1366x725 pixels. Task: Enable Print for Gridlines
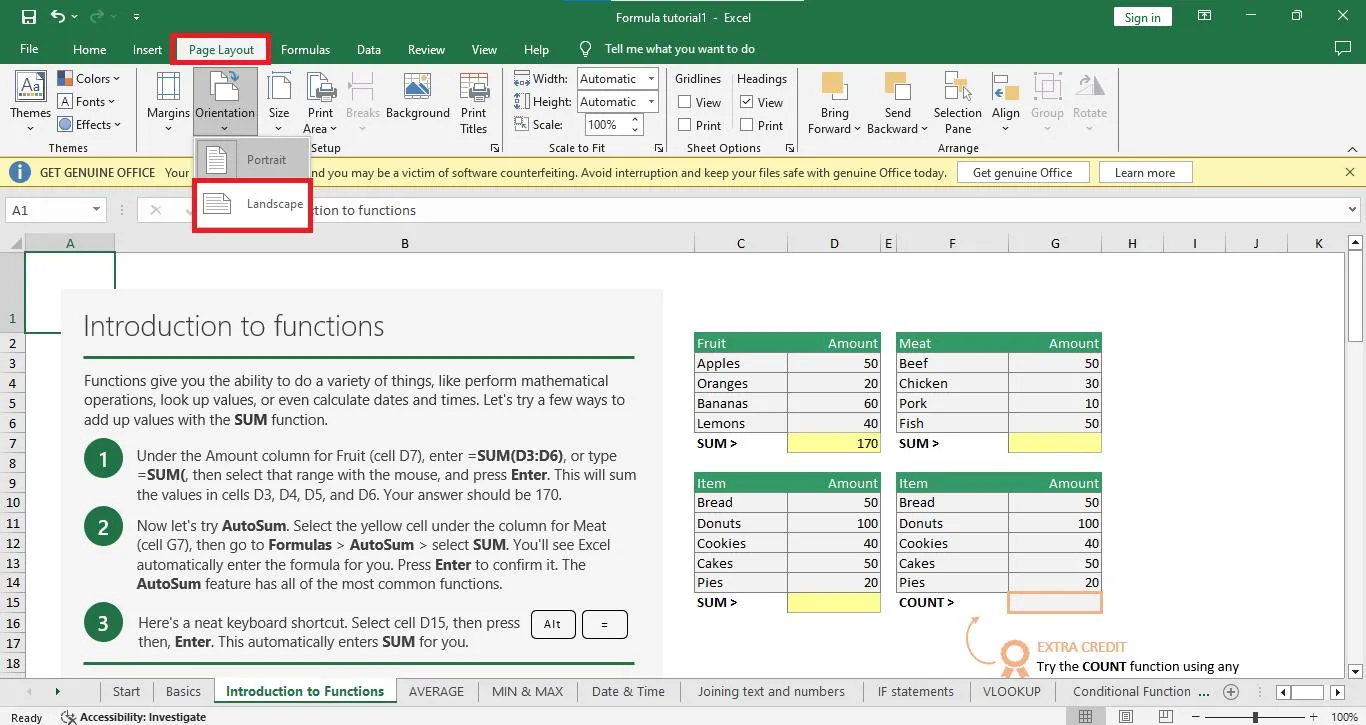pos(685,125)
